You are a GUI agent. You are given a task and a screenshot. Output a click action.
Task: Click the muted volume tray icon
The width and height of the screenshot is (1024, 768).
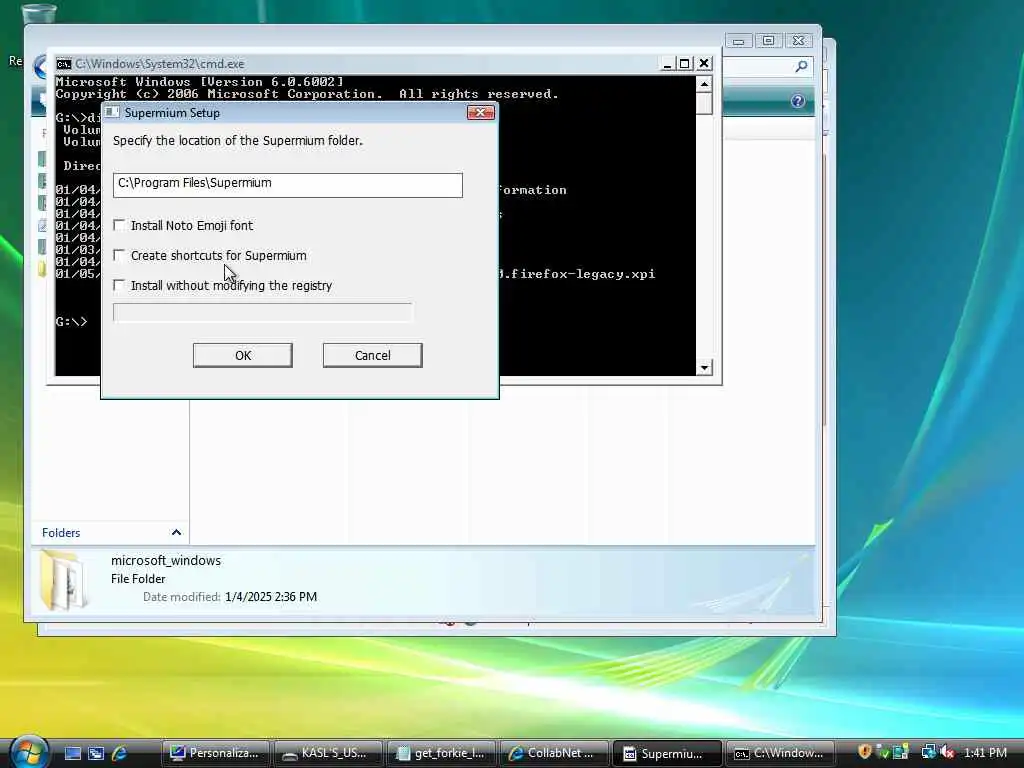[x=947, y=752]
